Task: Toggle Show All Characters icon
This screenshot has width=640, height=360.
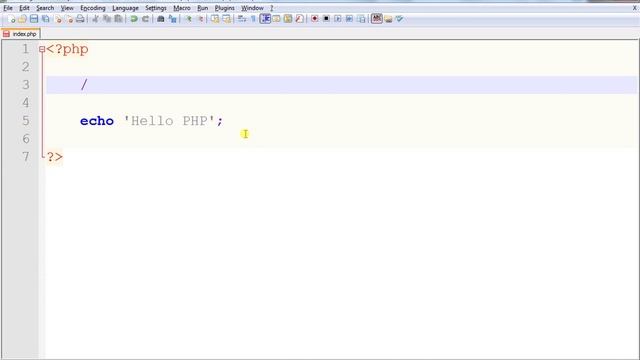Action: [253, 19]
